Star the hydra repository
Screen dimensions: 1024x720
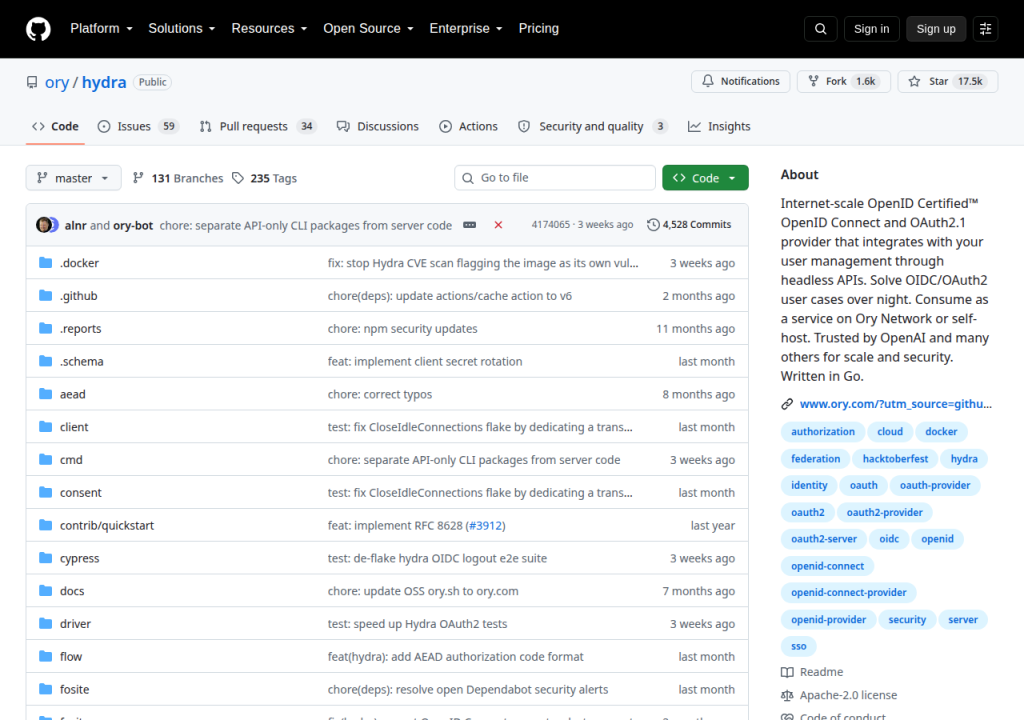948,81
